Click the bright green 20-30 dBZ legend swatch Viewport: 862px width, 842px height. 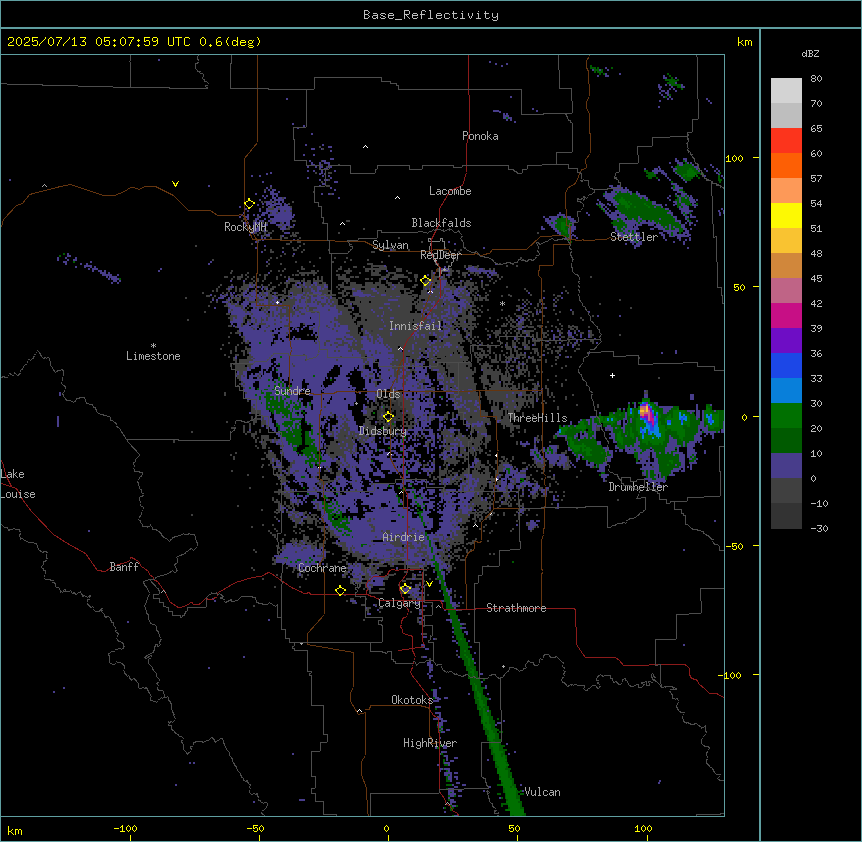786,416
